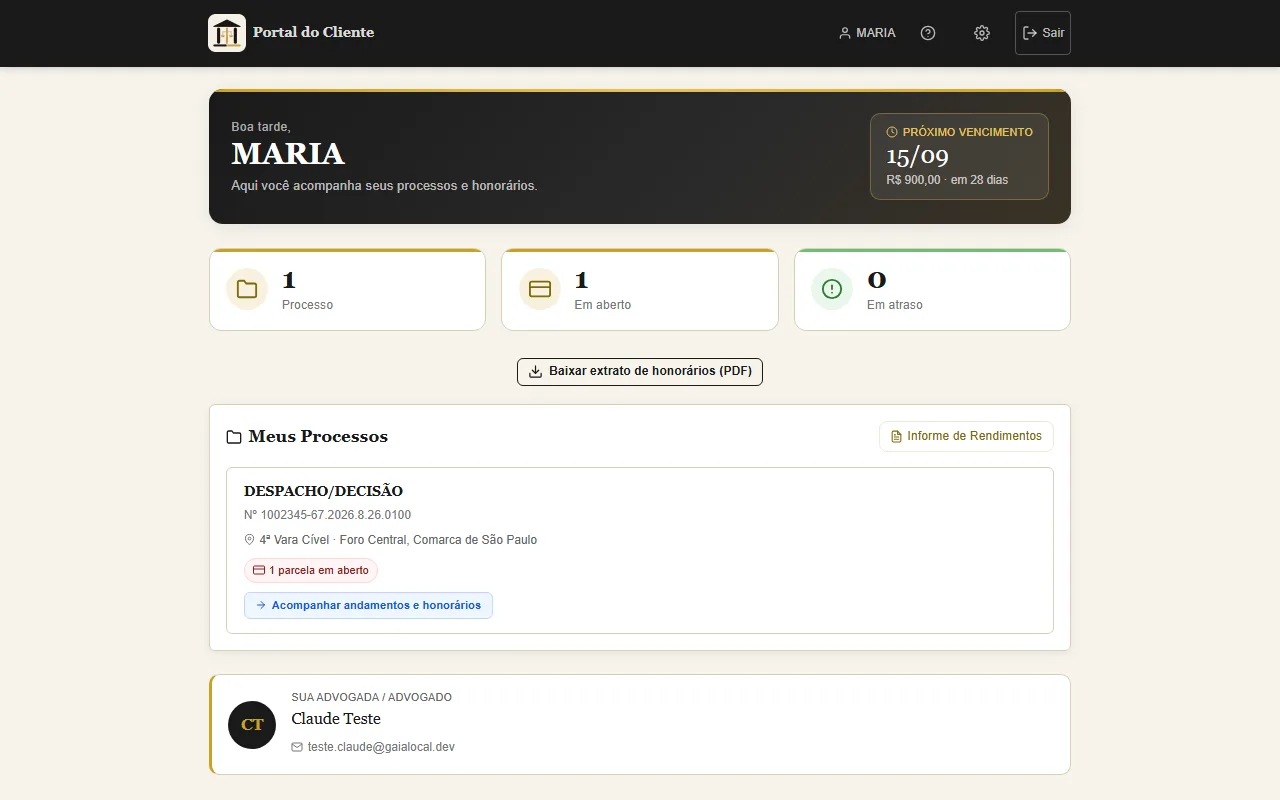Click the lawyer name Claude Teste
The image size is (1280, 800).
[336, 719]
